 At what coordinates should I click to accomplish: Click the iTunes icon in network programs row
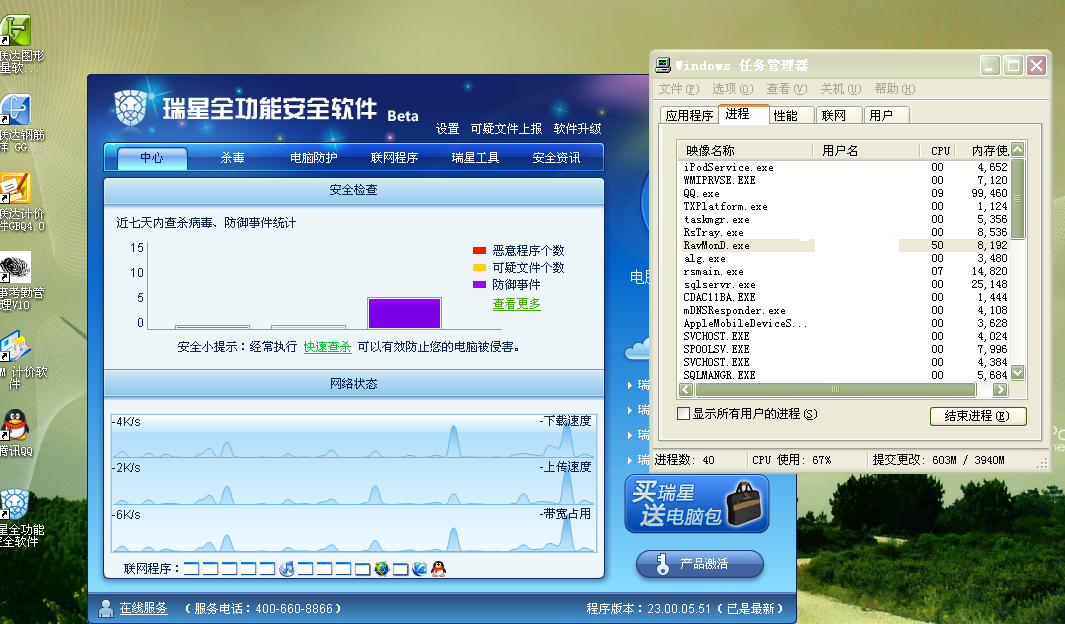coord(287,569)
